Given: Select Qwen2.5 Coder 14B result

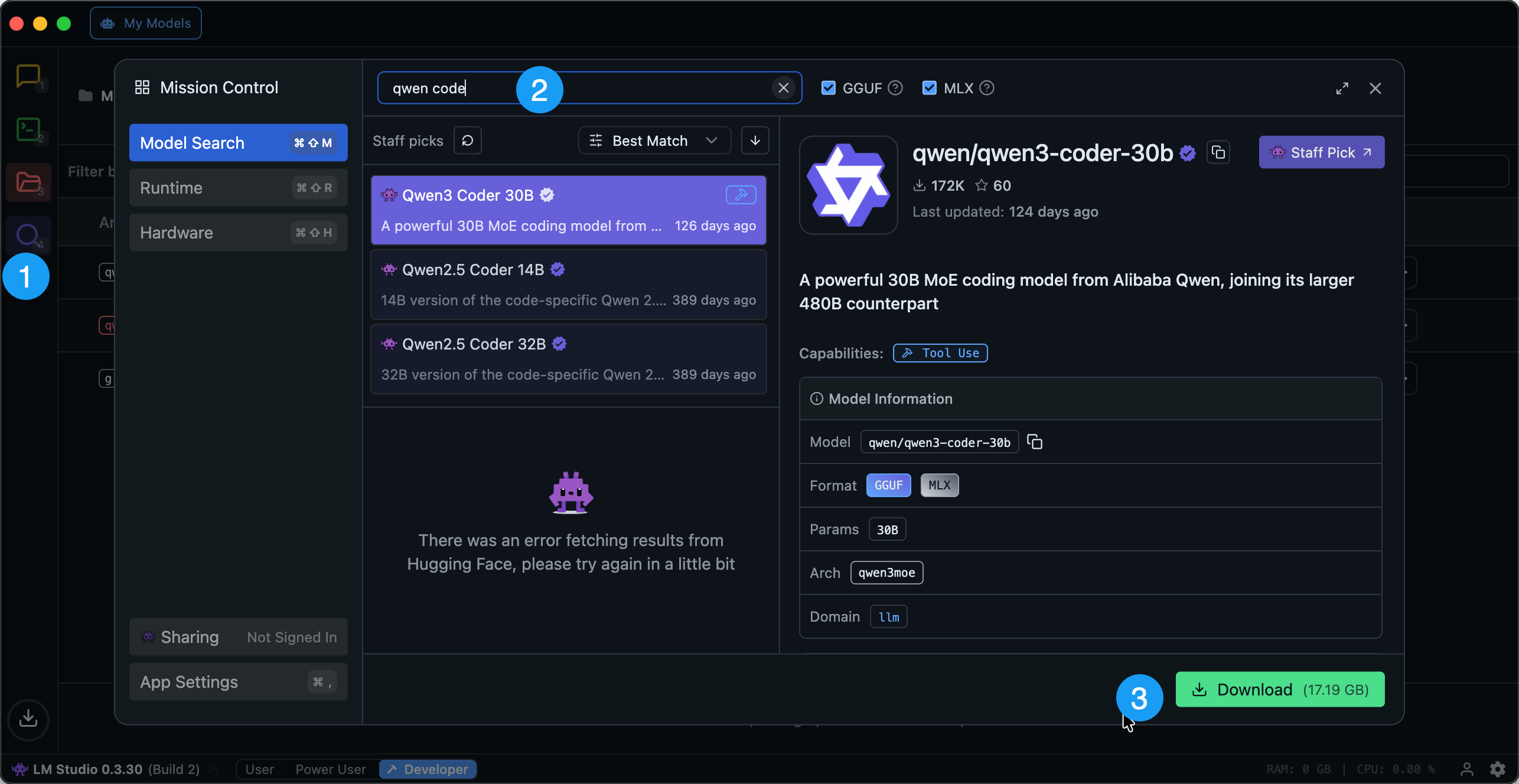Looking at the screenshot, I should [568, 285].
